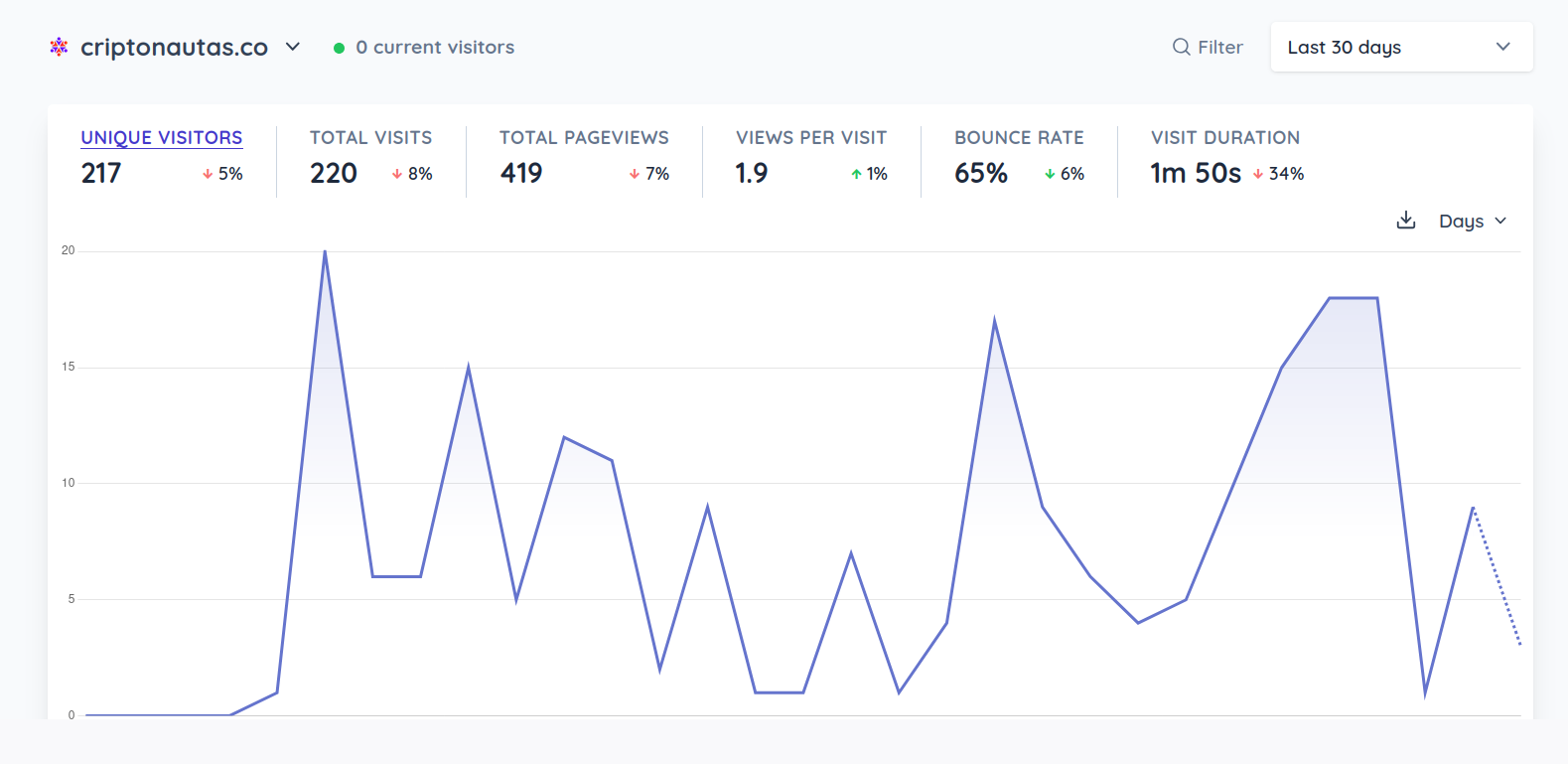The image size is (1568, 764).
Task: Click the green down arrow beside Bounce Rate 6%
Action: 1050,174
